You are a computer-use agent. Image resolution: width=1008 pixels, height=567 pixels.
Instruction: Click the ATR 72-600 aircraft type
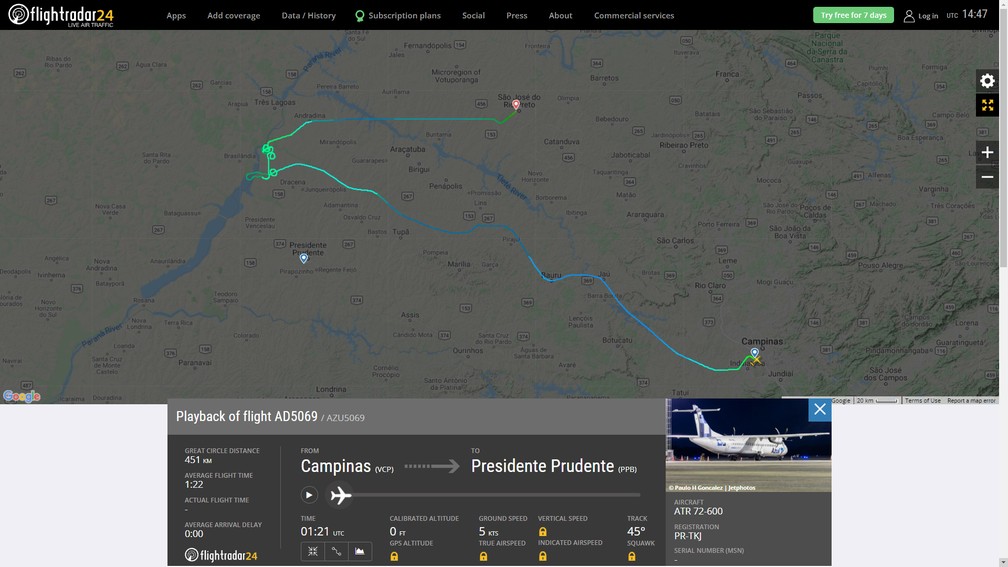[x=698, y=512]
